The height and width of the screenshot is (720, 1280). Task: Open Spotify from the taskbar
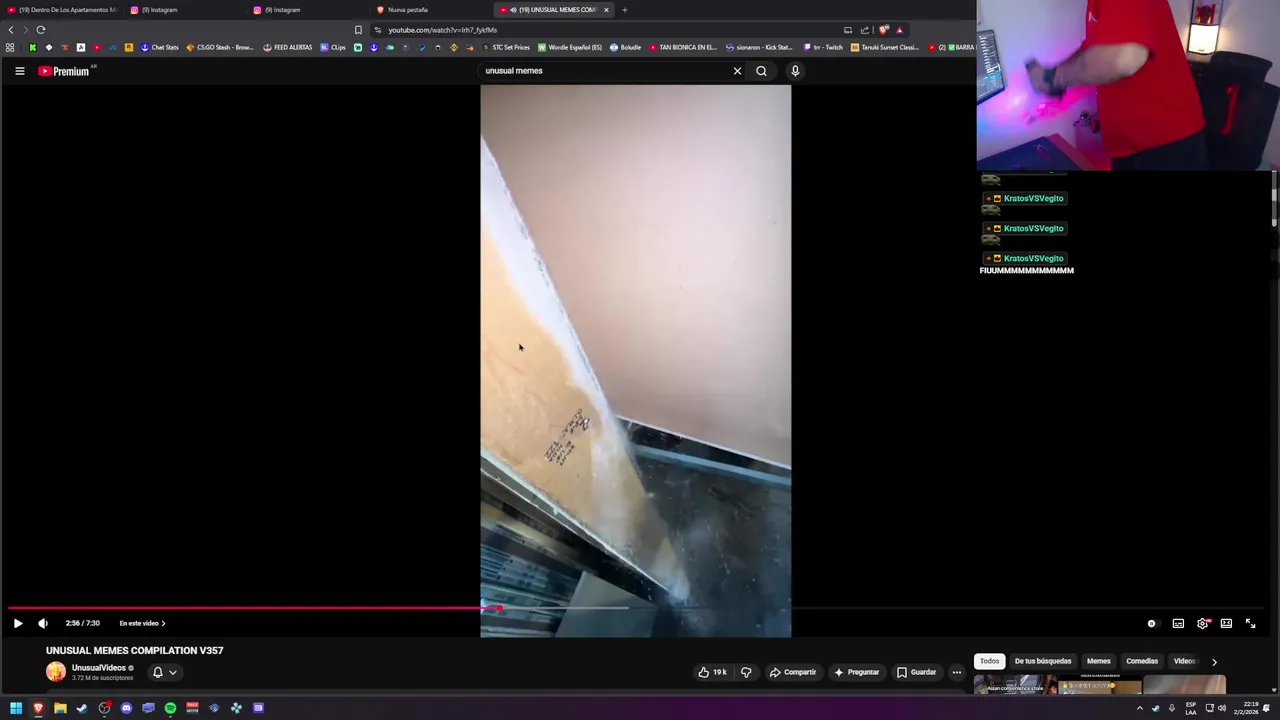tap(170, 708)
